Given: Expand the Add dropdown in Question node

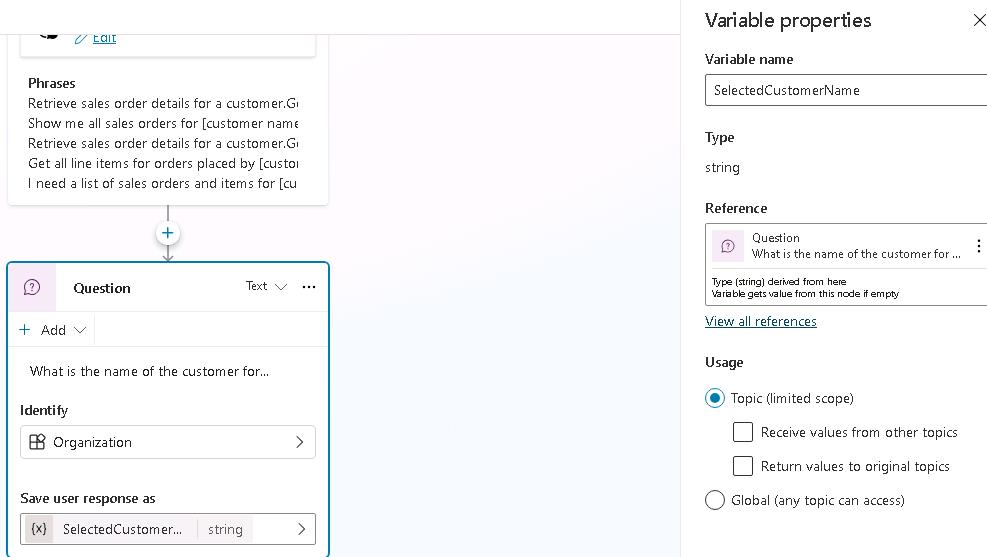Looking at the screenshot, I should click(x=53, y=330).
